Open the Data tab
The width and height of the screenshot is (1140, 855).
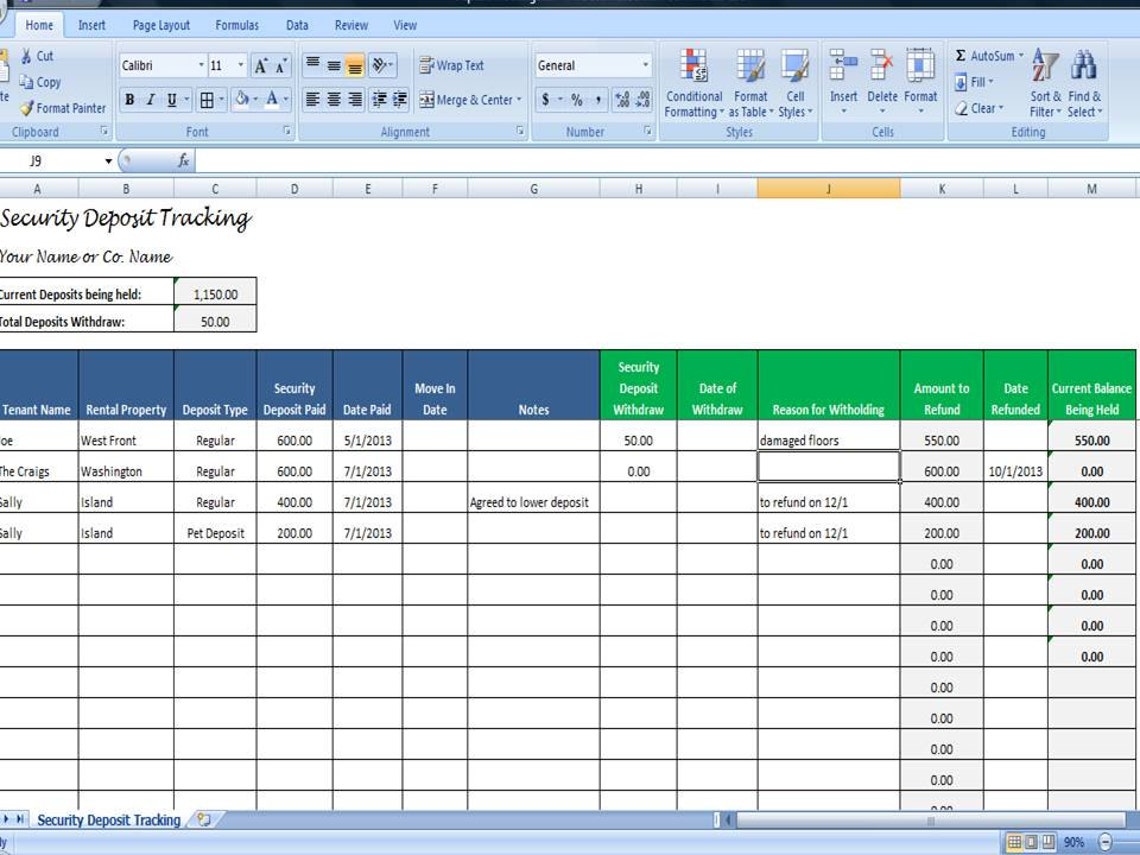[x=297, y=25]
